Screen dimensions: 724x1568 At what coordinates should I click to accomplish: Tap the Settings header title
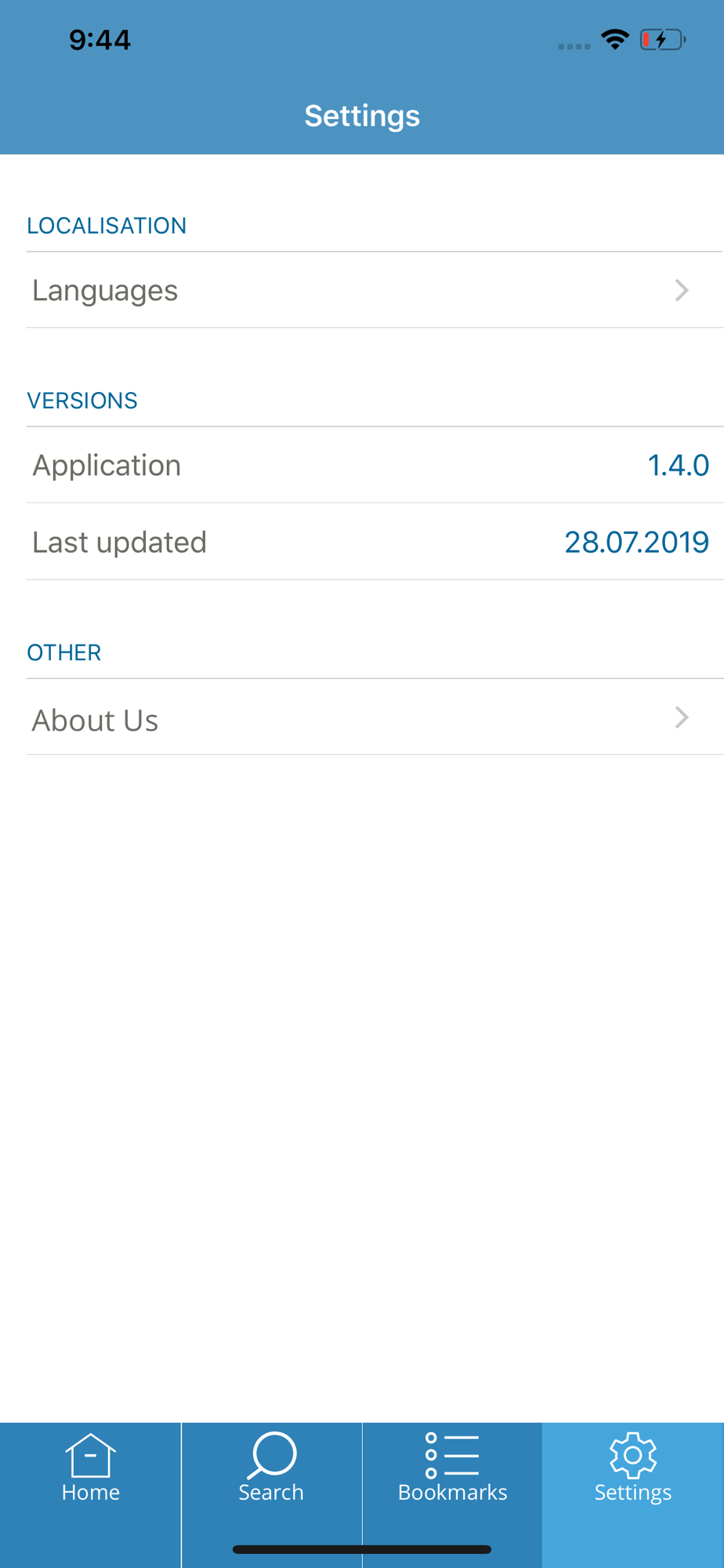[362, 116]
